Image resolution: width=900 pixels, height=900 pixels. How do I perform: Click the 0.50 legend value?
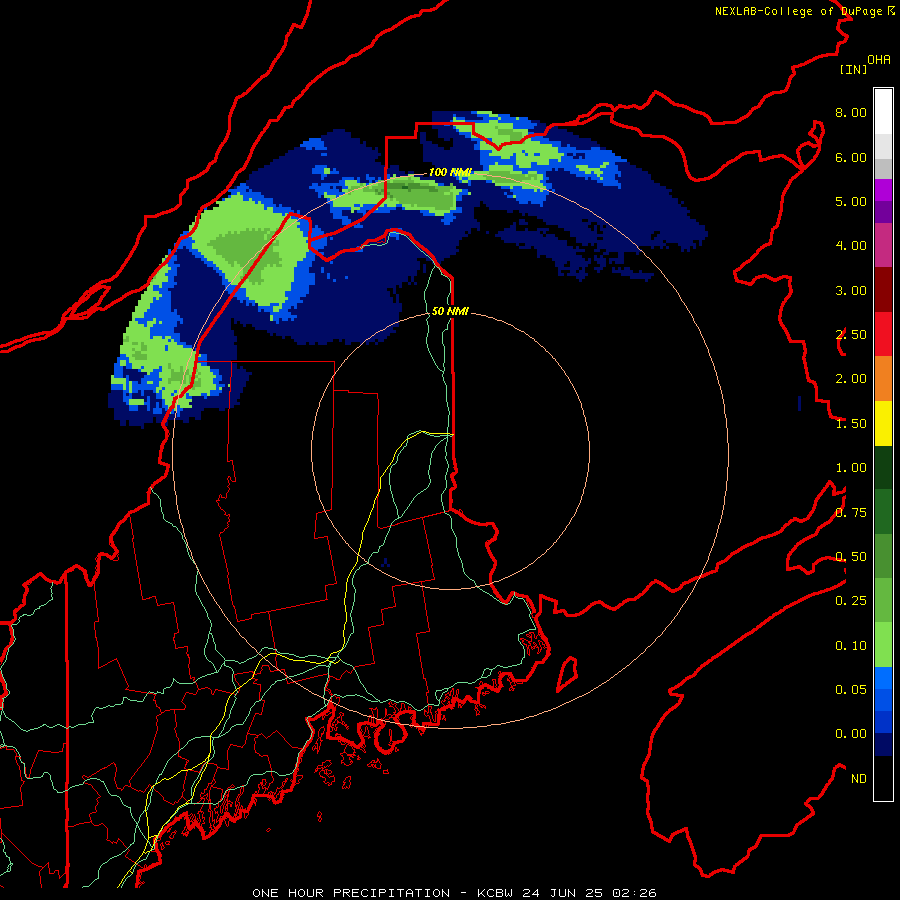(x=851, y=557)
